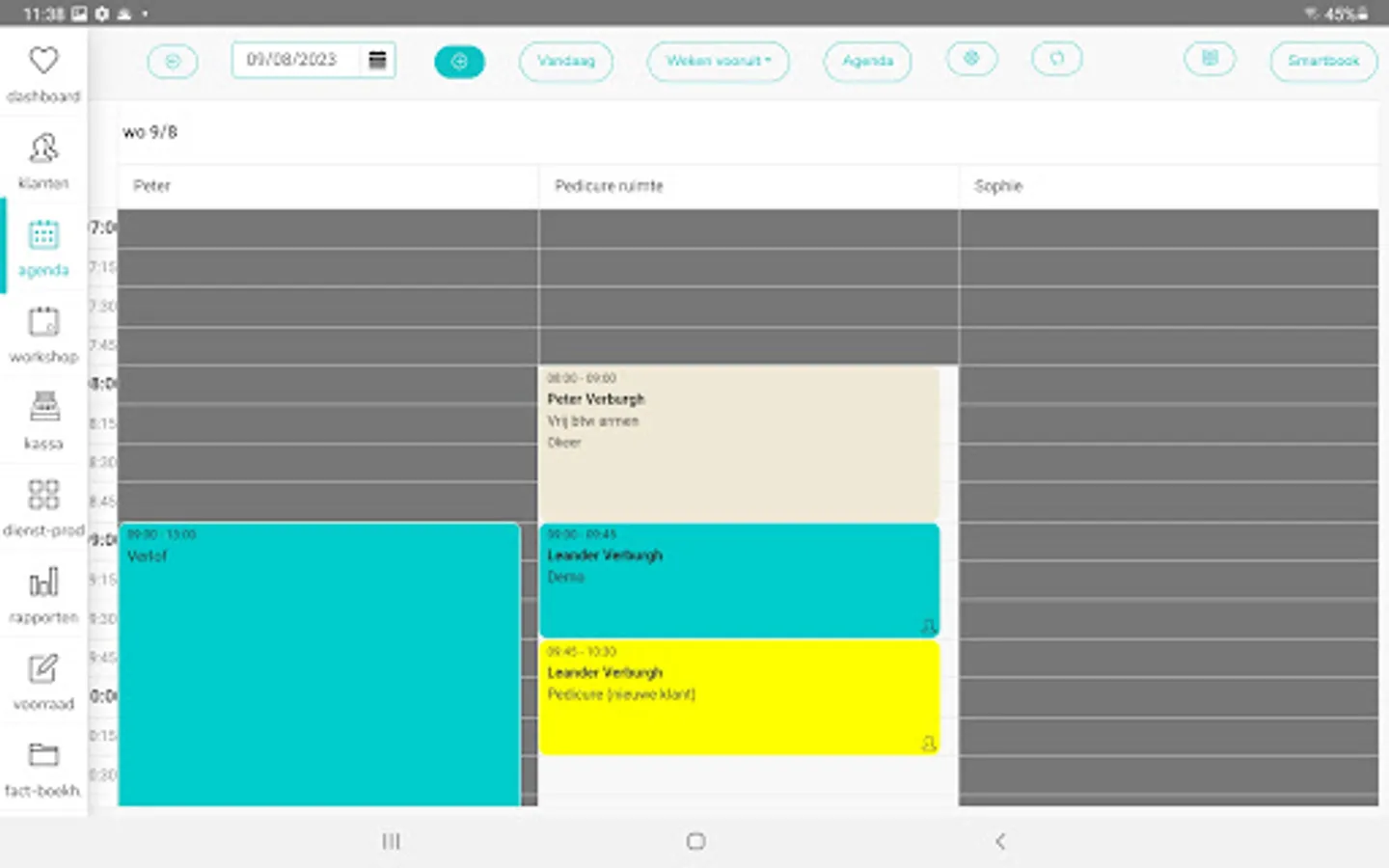
Task: Open the calendar date picker icon
Action: pos(377,60)
